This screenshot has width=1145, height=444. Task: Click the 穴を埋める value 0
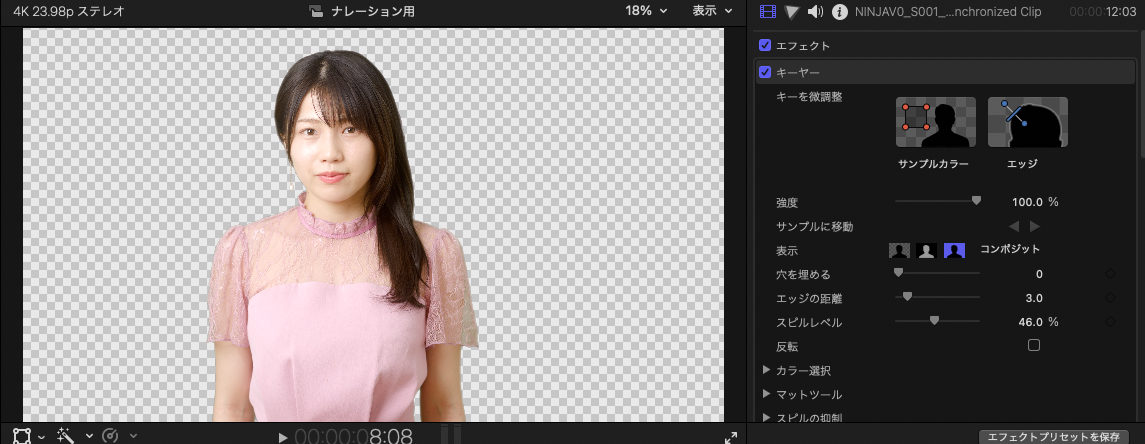point(1039,274)
